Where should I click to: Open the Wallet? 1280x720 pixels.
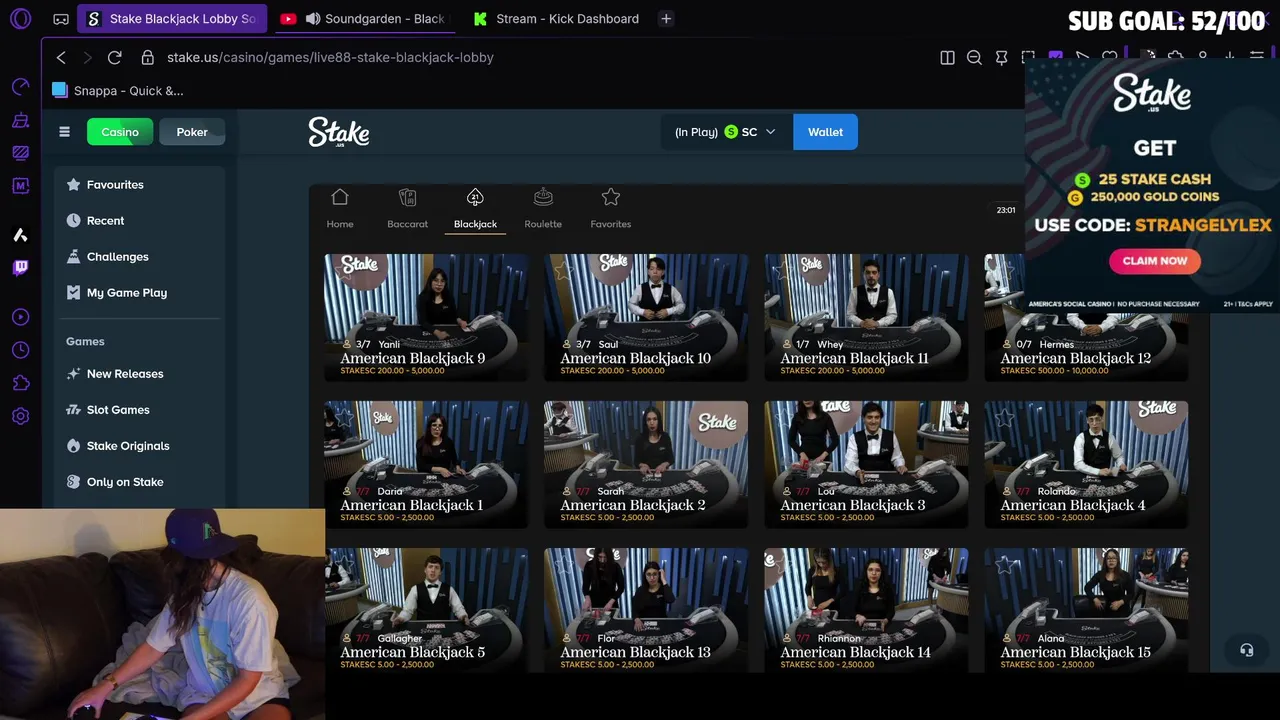pyautogui.click(x=825, y=132)
